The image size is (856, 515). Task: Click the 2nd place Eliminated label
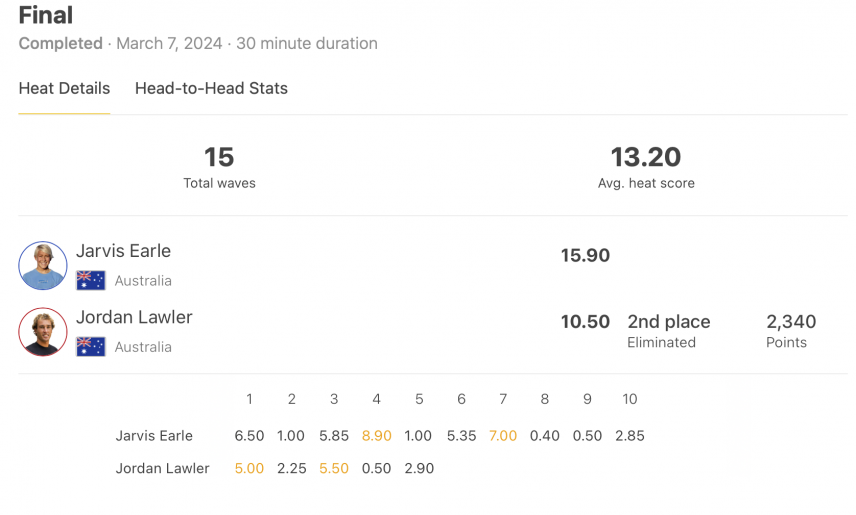669,330
